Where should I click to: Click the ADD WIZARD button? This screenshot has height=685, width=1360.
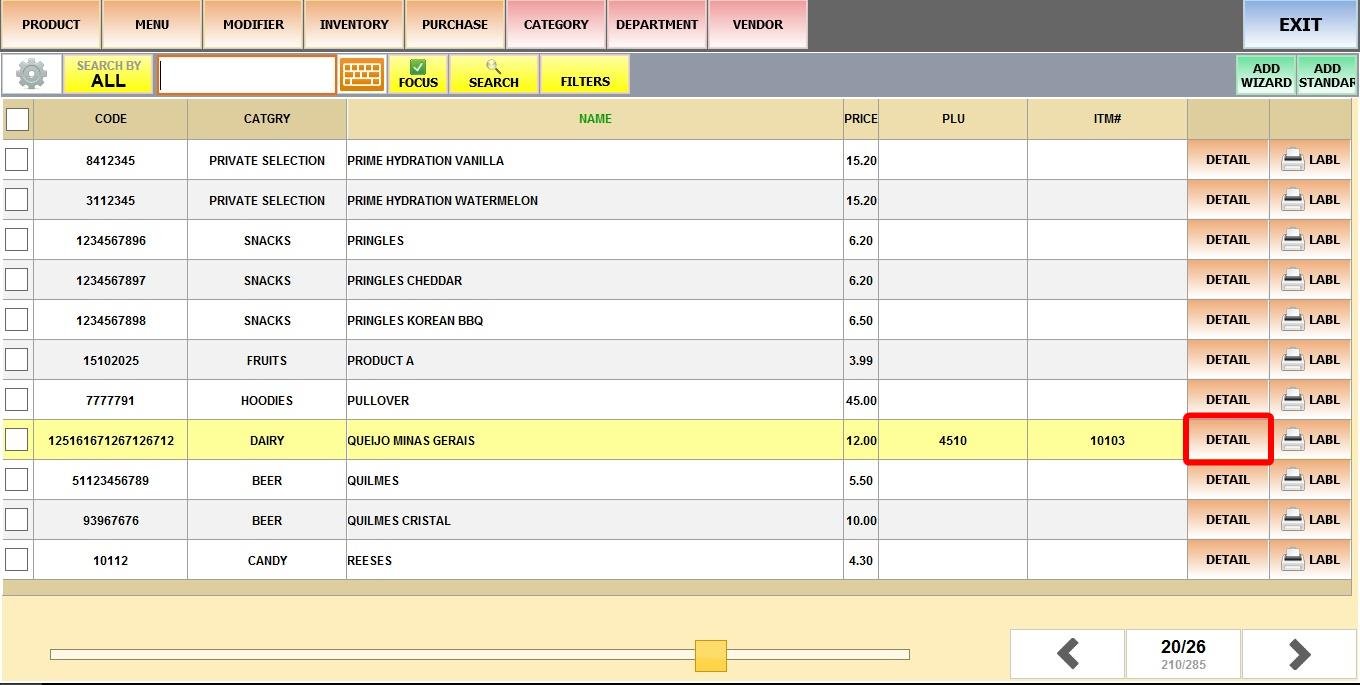1266,75
